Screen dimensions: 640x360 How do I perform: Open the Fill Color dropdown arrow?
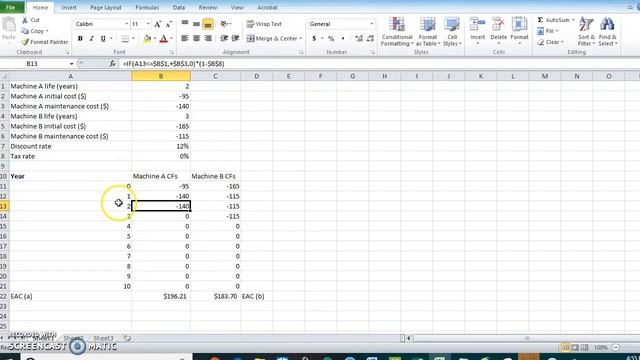[155, 38]
